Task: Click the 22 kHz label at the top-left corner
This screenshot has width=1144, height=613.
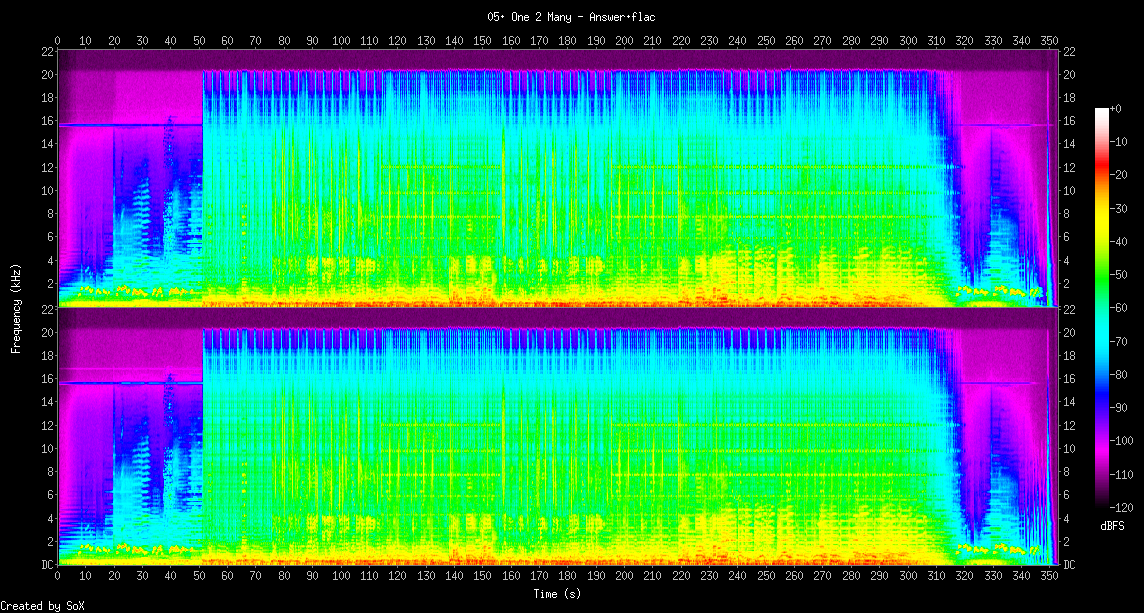Action: 47,51
